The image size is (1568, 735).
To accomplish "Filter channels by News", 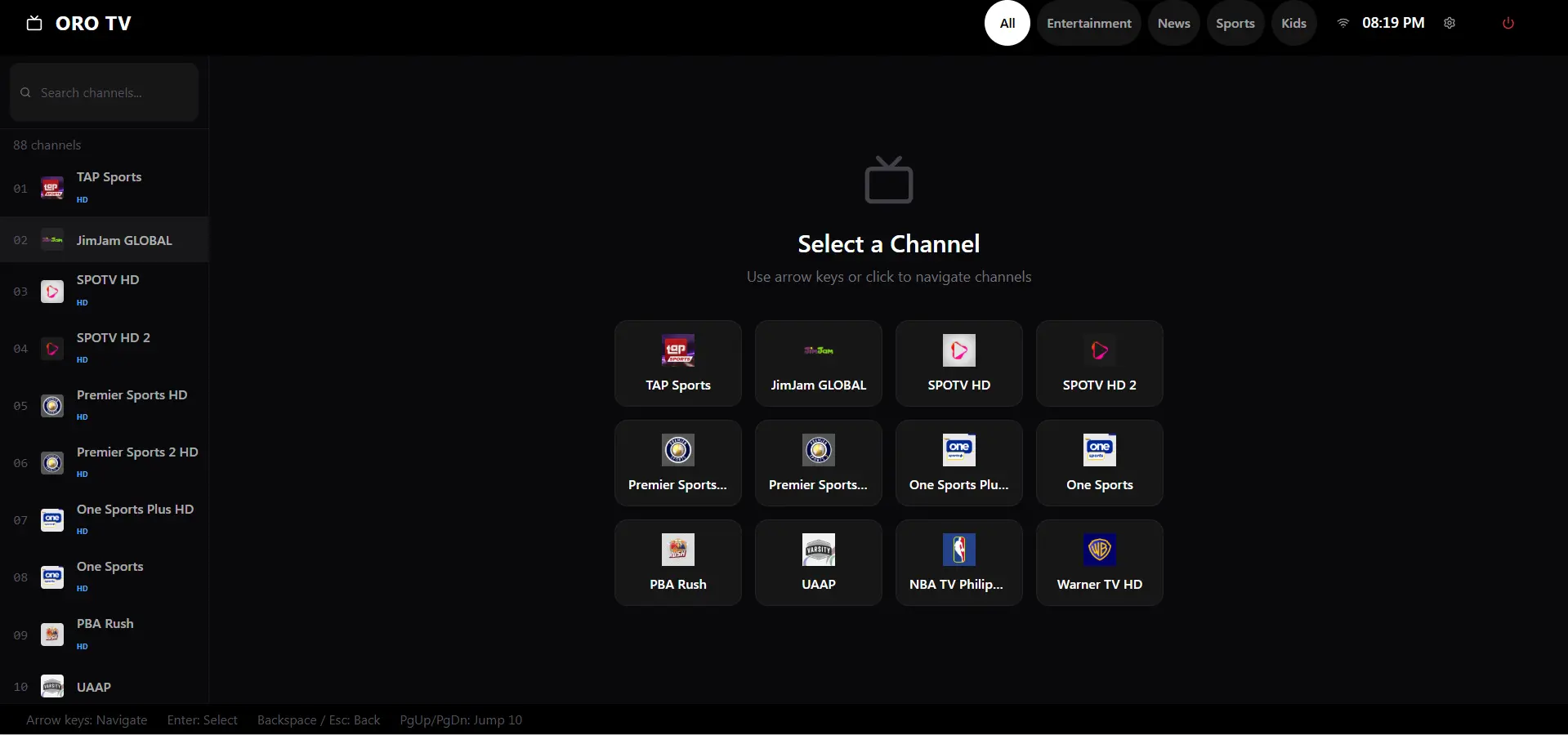I will coord(1174,23).
